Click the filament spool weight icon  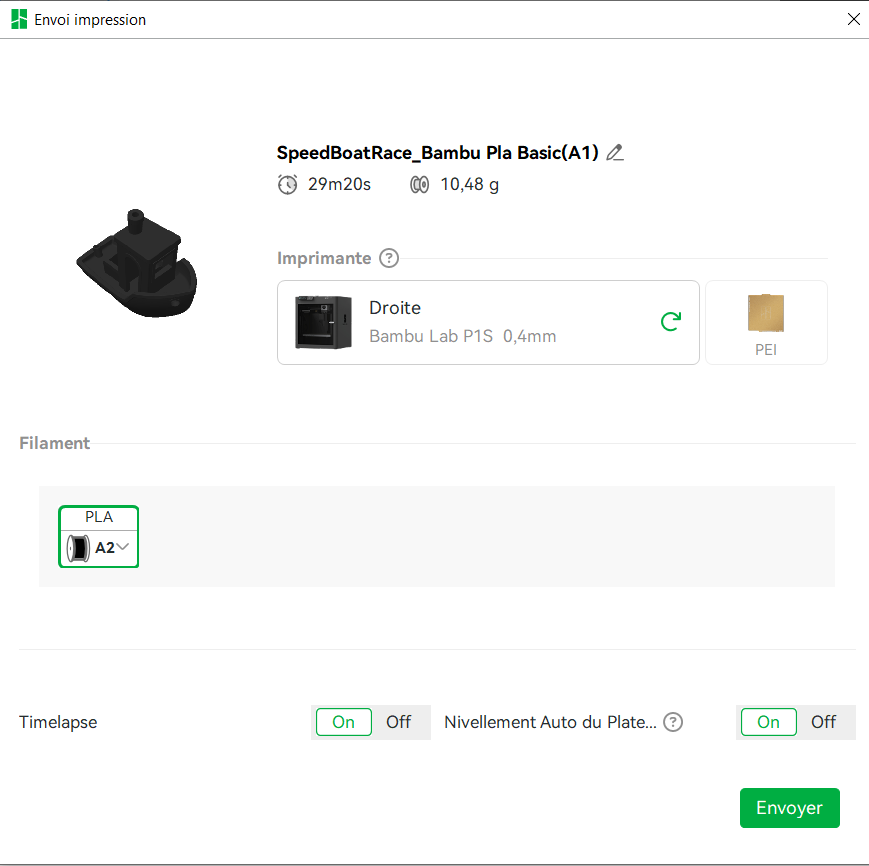click(420, 184)
